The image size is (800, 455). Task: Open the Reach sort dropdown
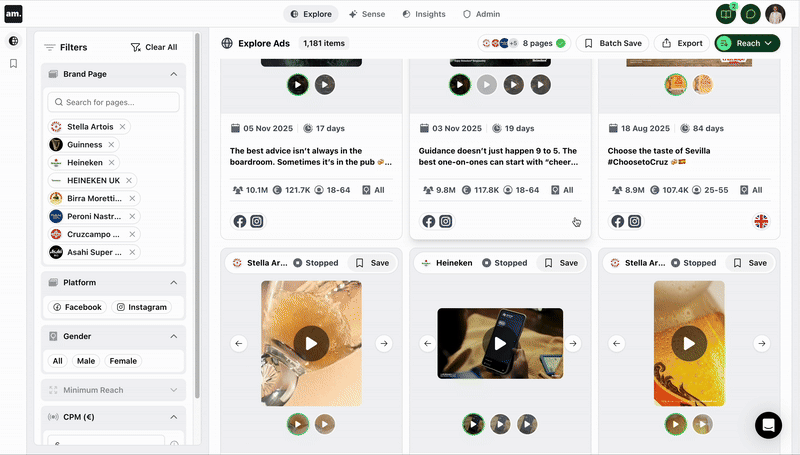[747, 43]
